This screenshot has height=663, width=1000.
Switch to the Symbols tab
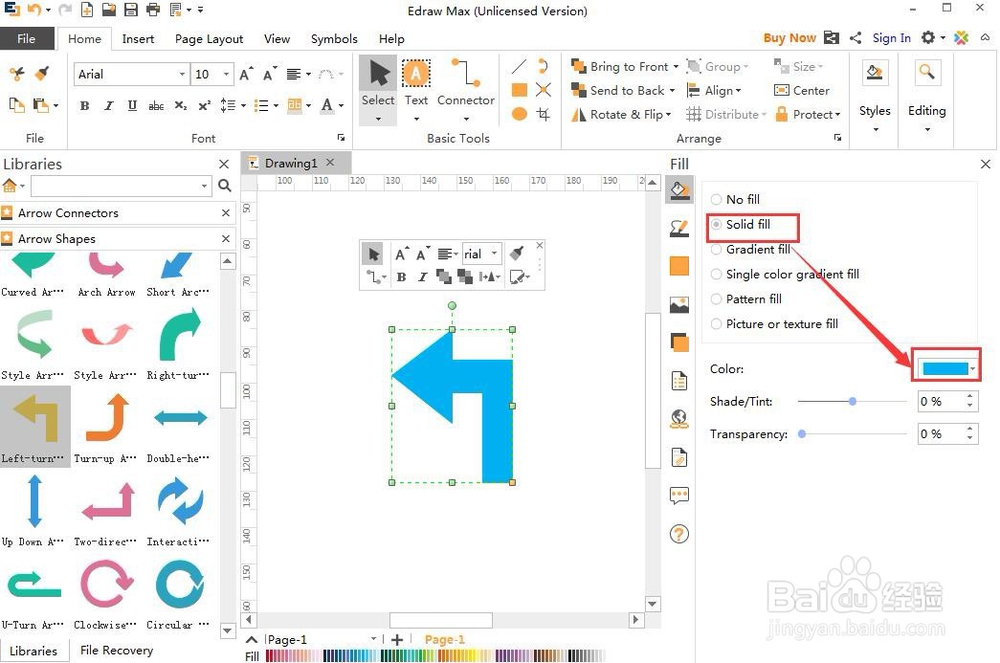[334, 39]
